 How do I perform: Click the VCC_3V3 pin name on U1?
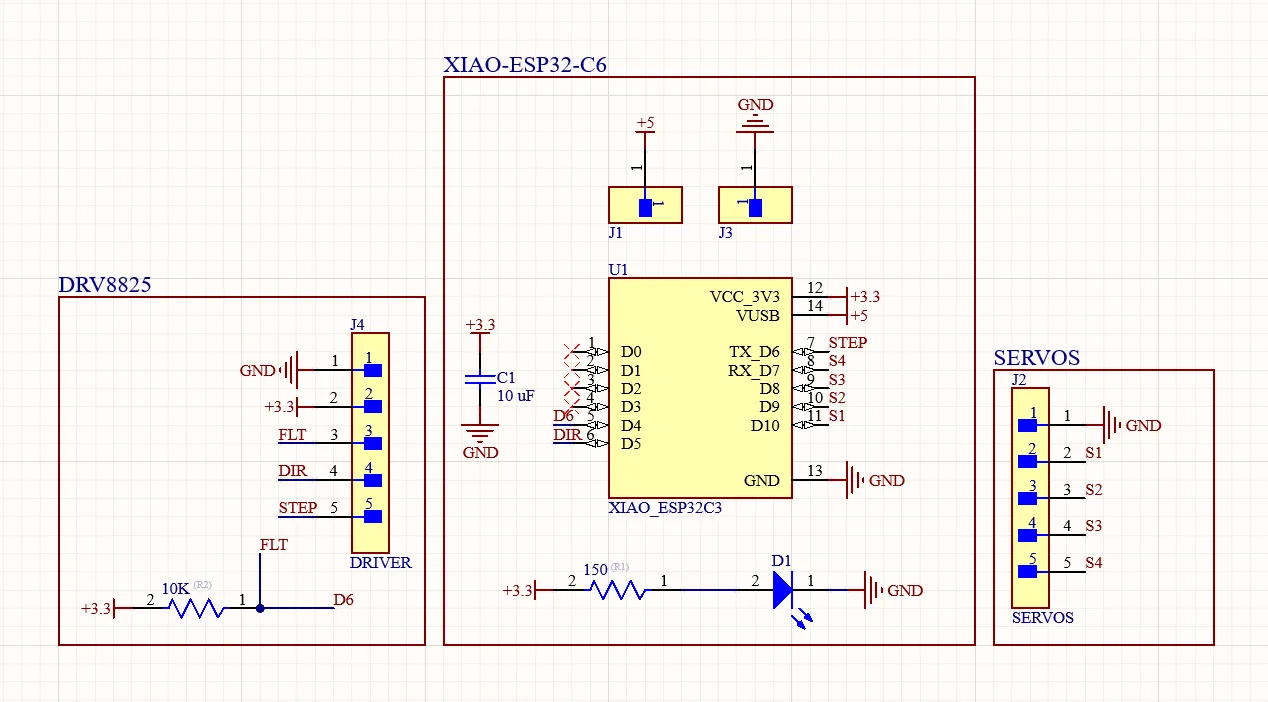pos(744,297)
